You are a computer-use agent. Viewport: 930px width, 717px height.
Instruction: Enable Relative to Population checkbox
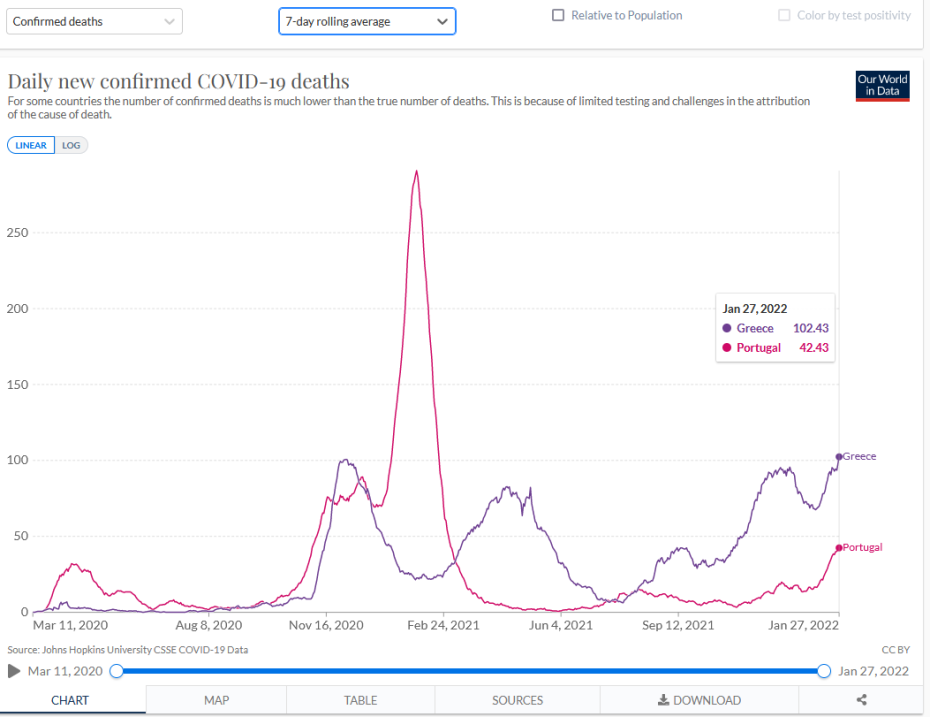[558, 16]
